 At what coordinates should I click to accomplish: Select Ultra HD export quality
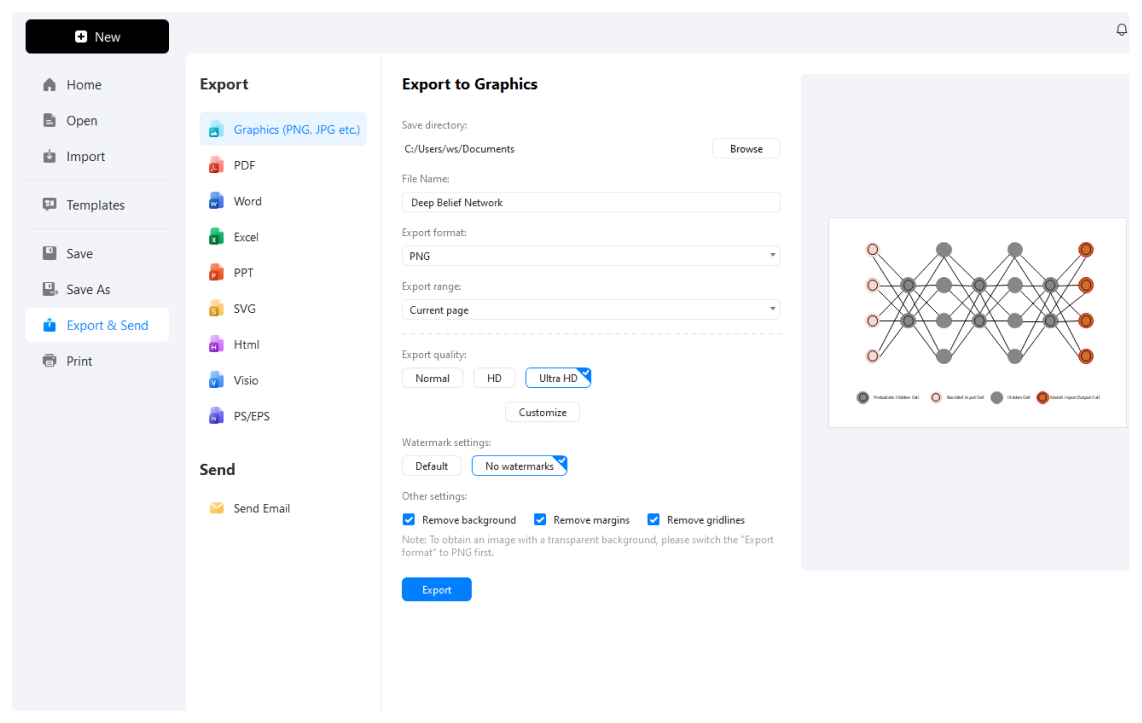558,378
